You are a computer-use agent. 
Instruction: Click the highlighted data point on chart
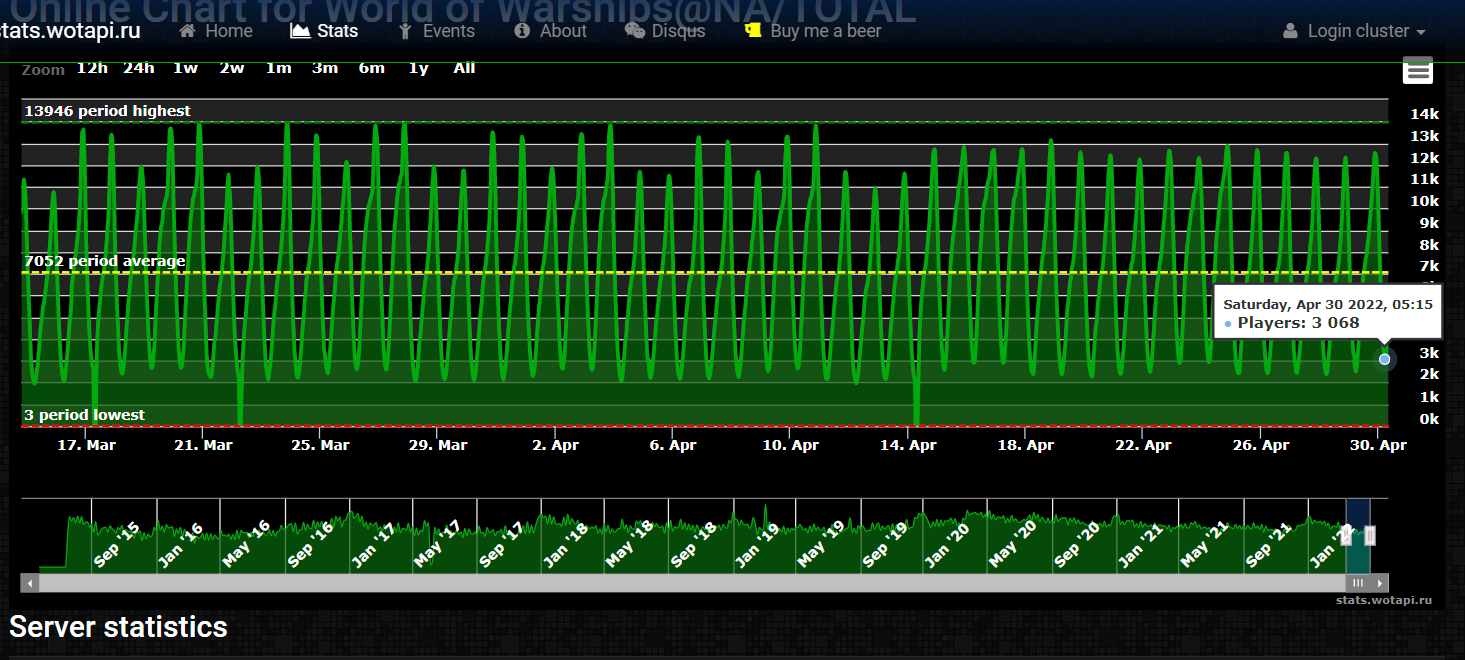pyautogui.click(x=1384, y=359)
